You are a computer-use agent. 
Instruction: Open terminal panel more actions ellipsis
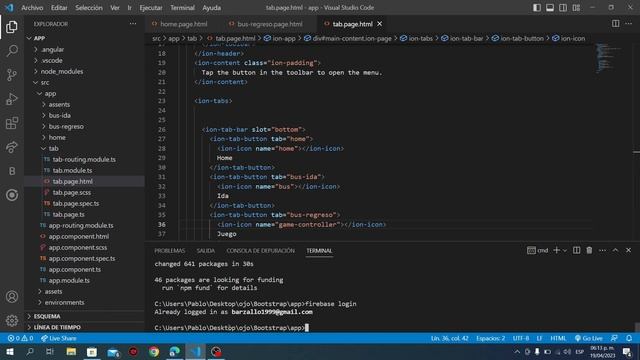point(602,250)
